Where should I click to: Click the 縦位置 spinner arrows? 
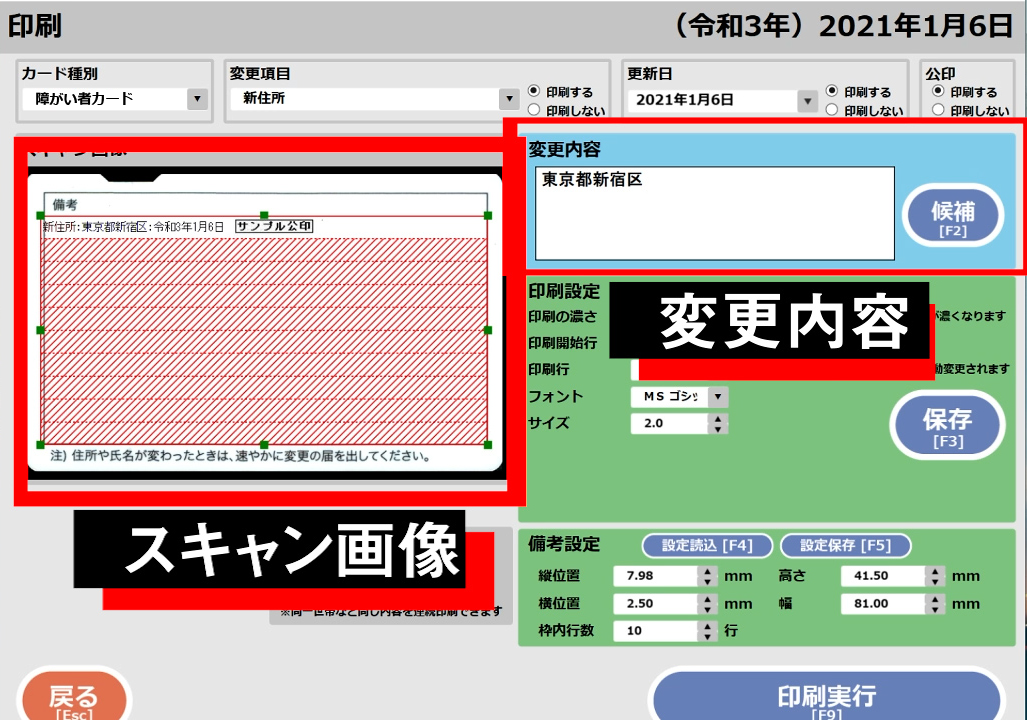[x=708, y=576]
